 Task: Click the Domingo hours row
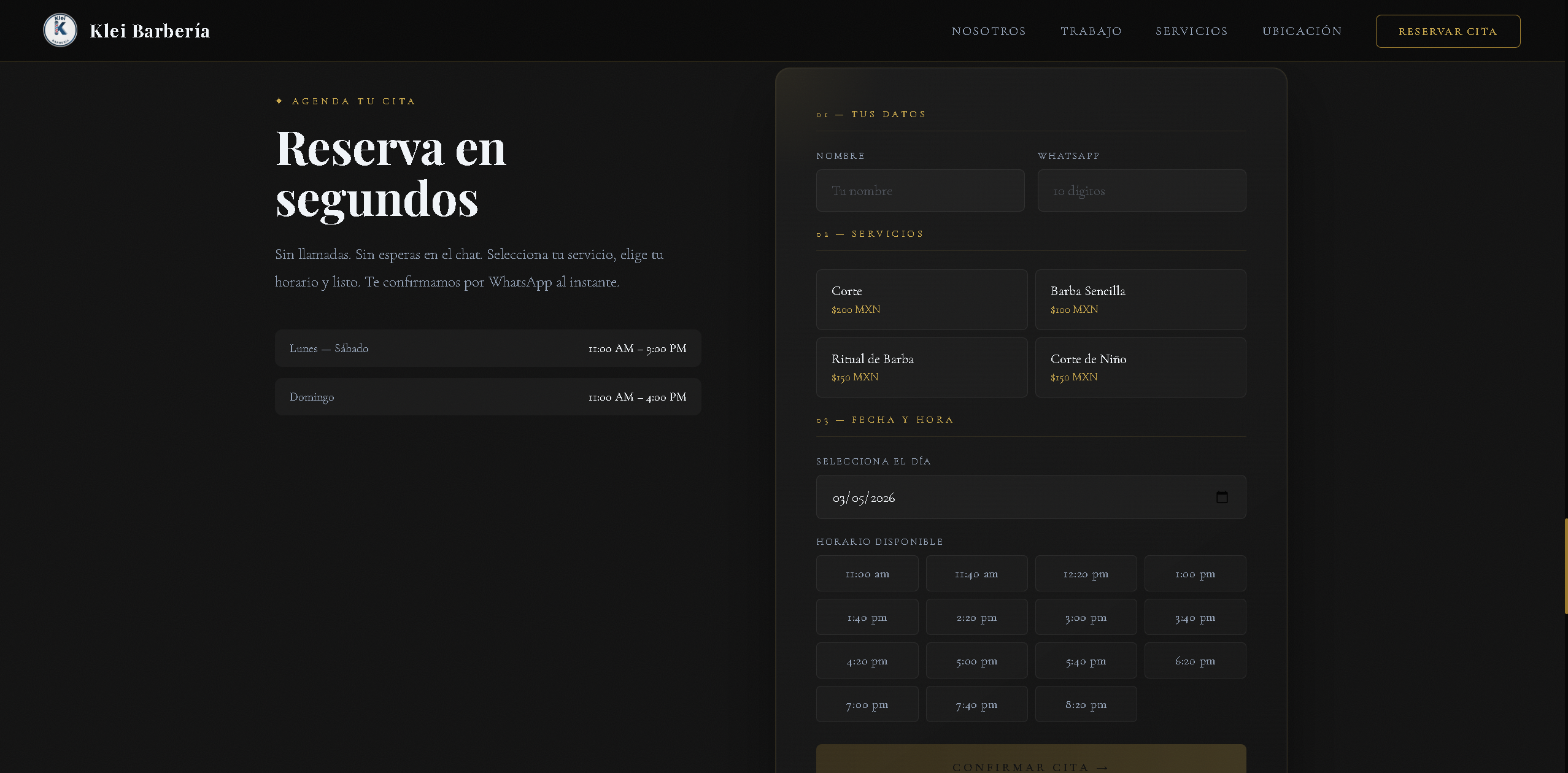pyautogui.click(x=488, y=397)
